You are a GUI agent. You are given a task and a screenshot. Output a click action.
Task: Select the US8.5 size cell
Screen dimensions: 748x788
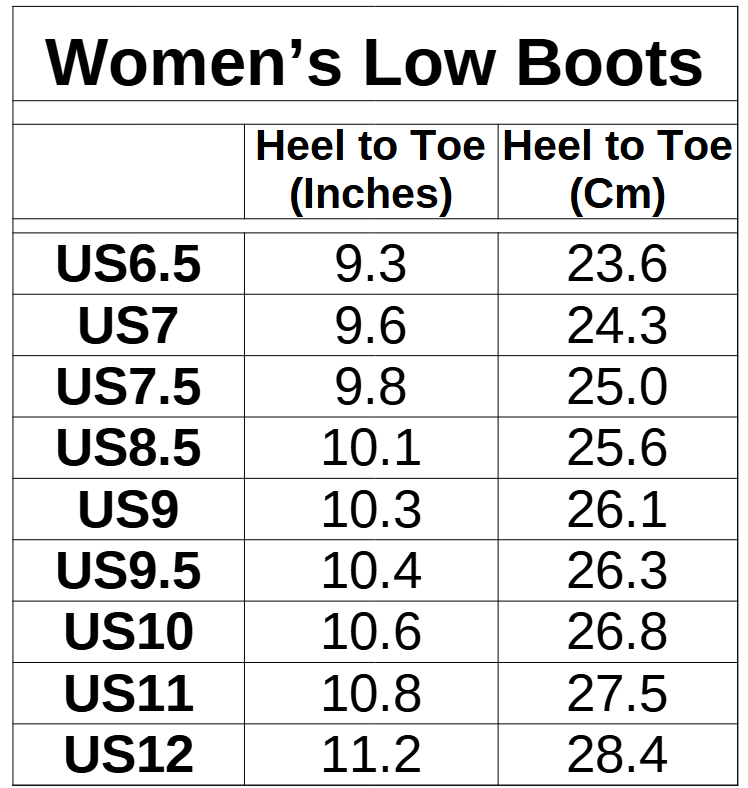point(128,449)
